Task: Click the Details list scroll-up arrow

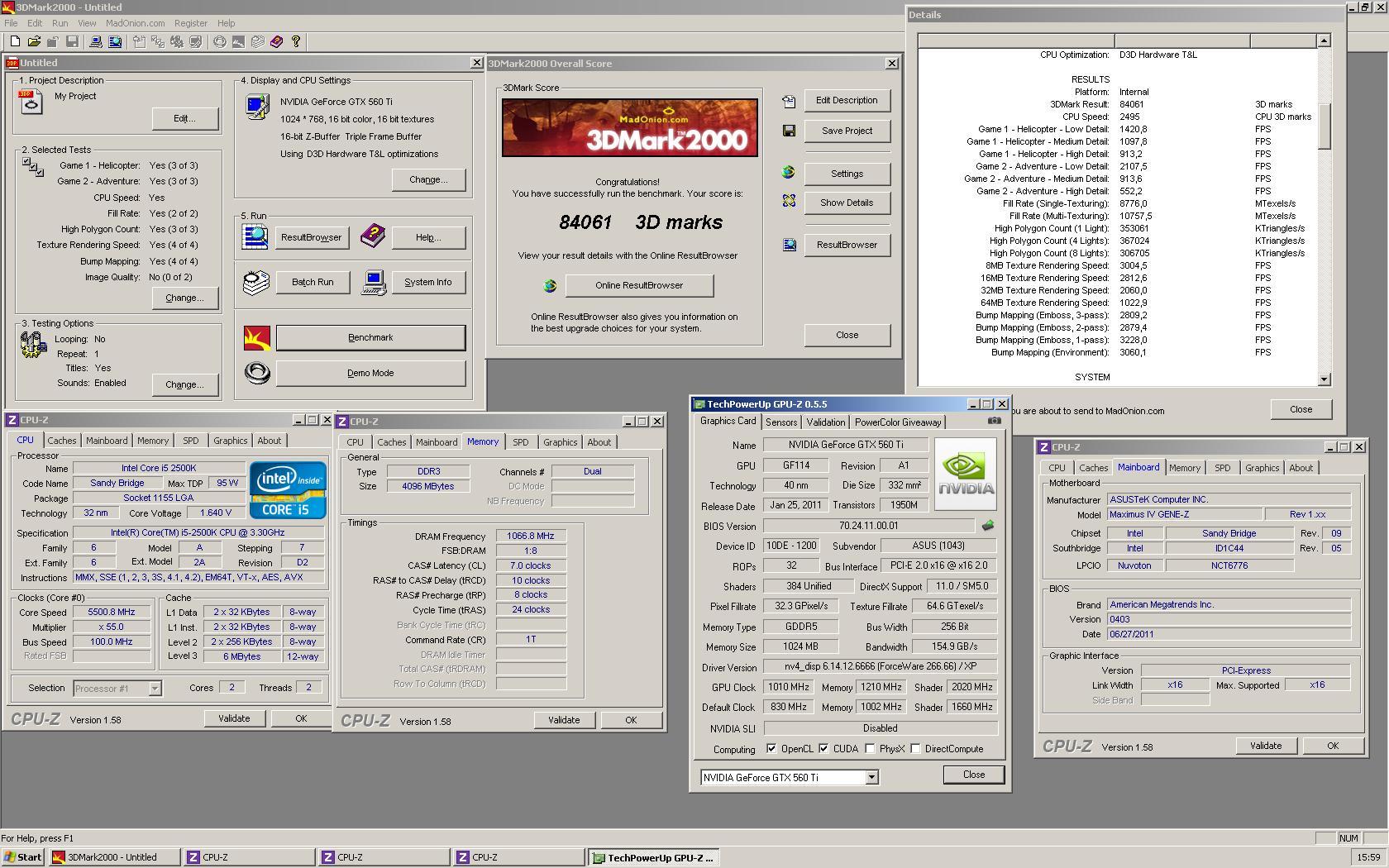Action: [1324, 41]
